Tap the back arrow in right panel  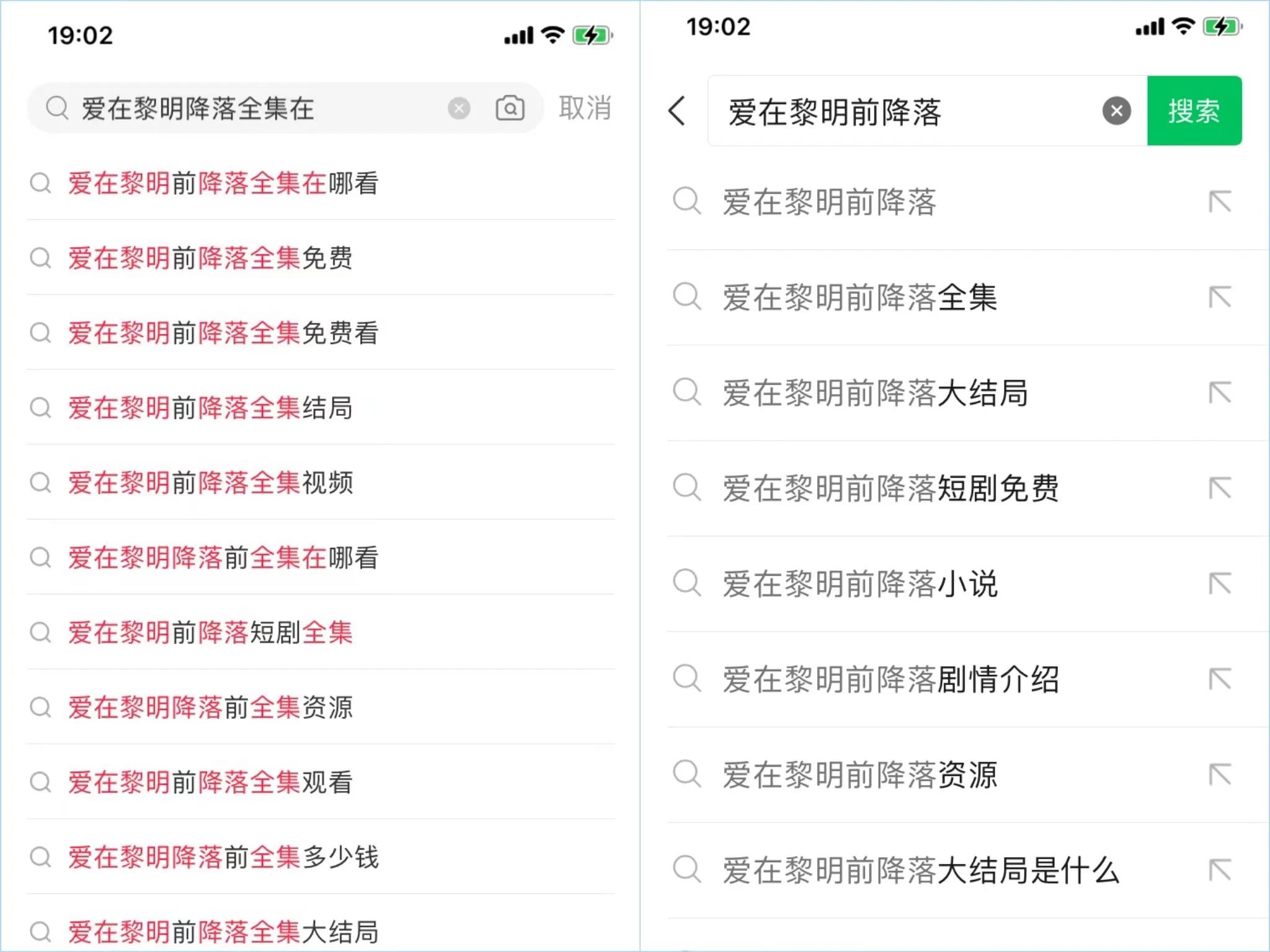(677, 112)
